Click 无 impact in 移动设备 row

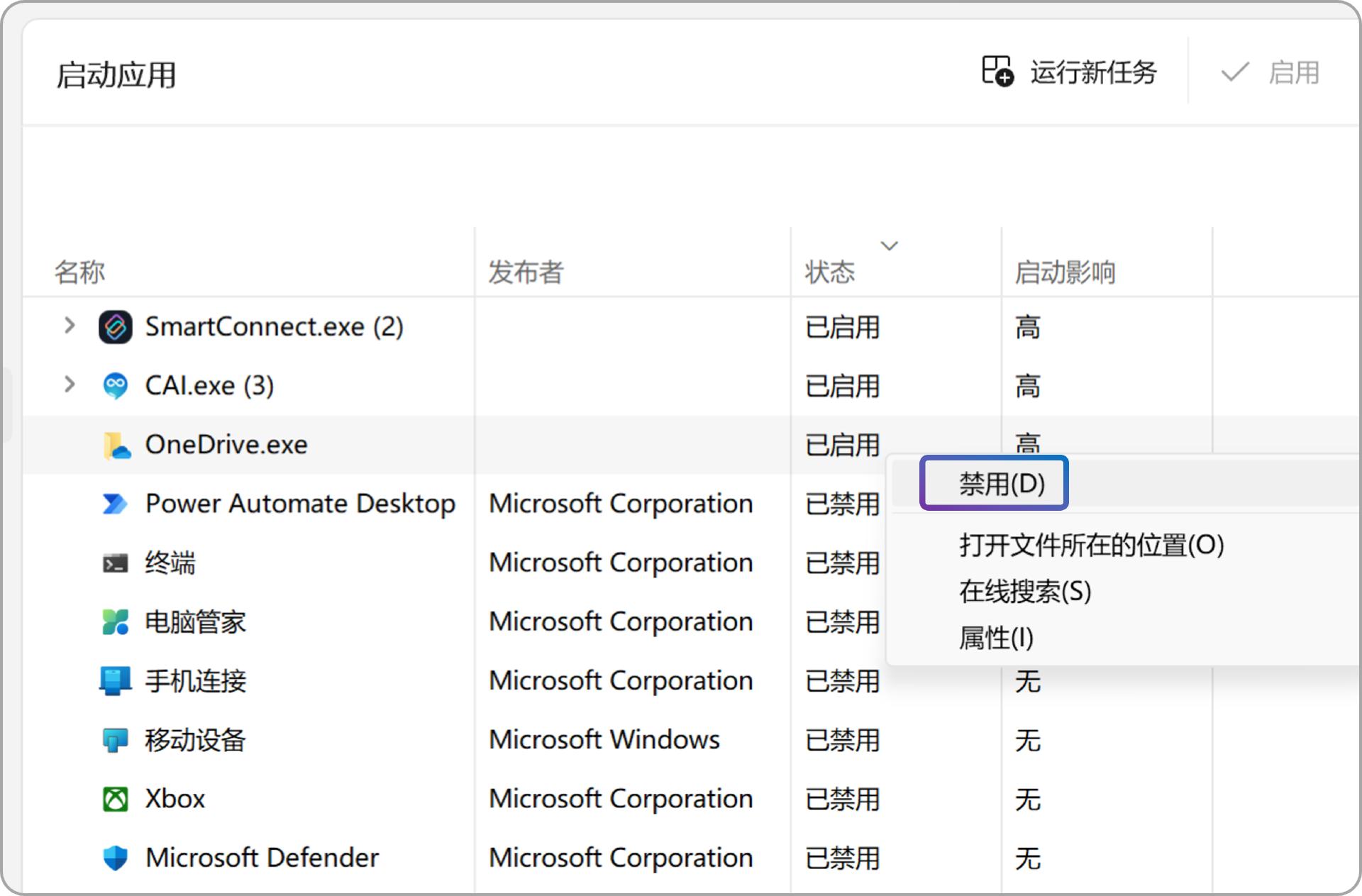pyautogui.click(x=1027, y=740)
